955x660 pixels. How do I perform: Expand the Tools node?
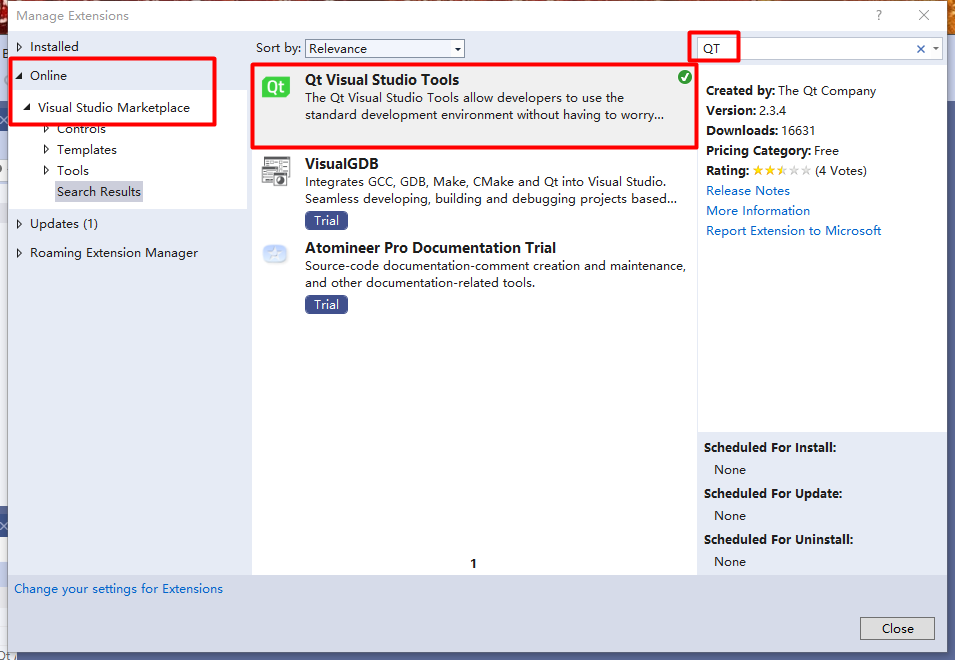coord(46,170)
